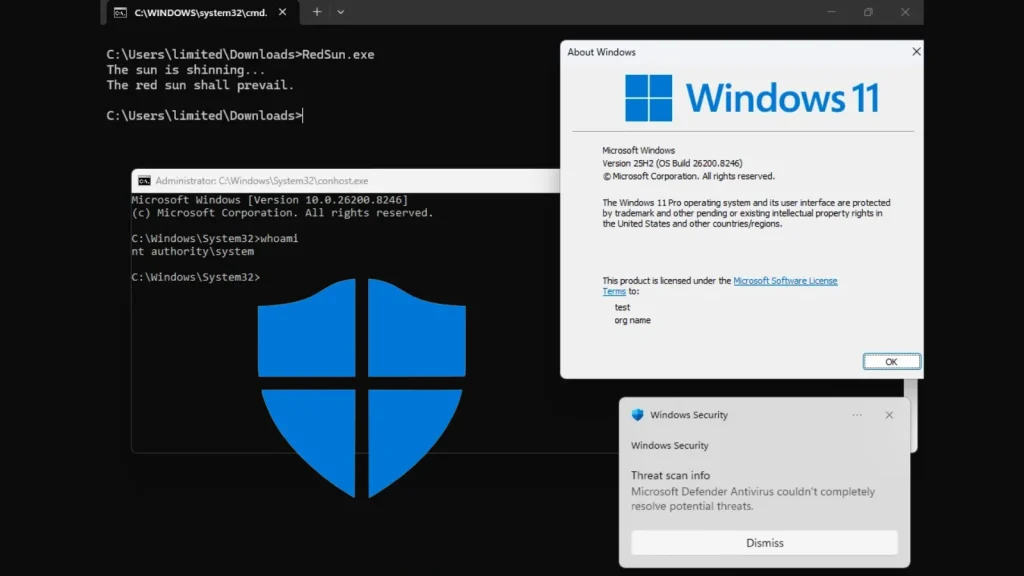Open the terminal profile dropdown chevron
The image size is (1024, 576).
[341, 13]
